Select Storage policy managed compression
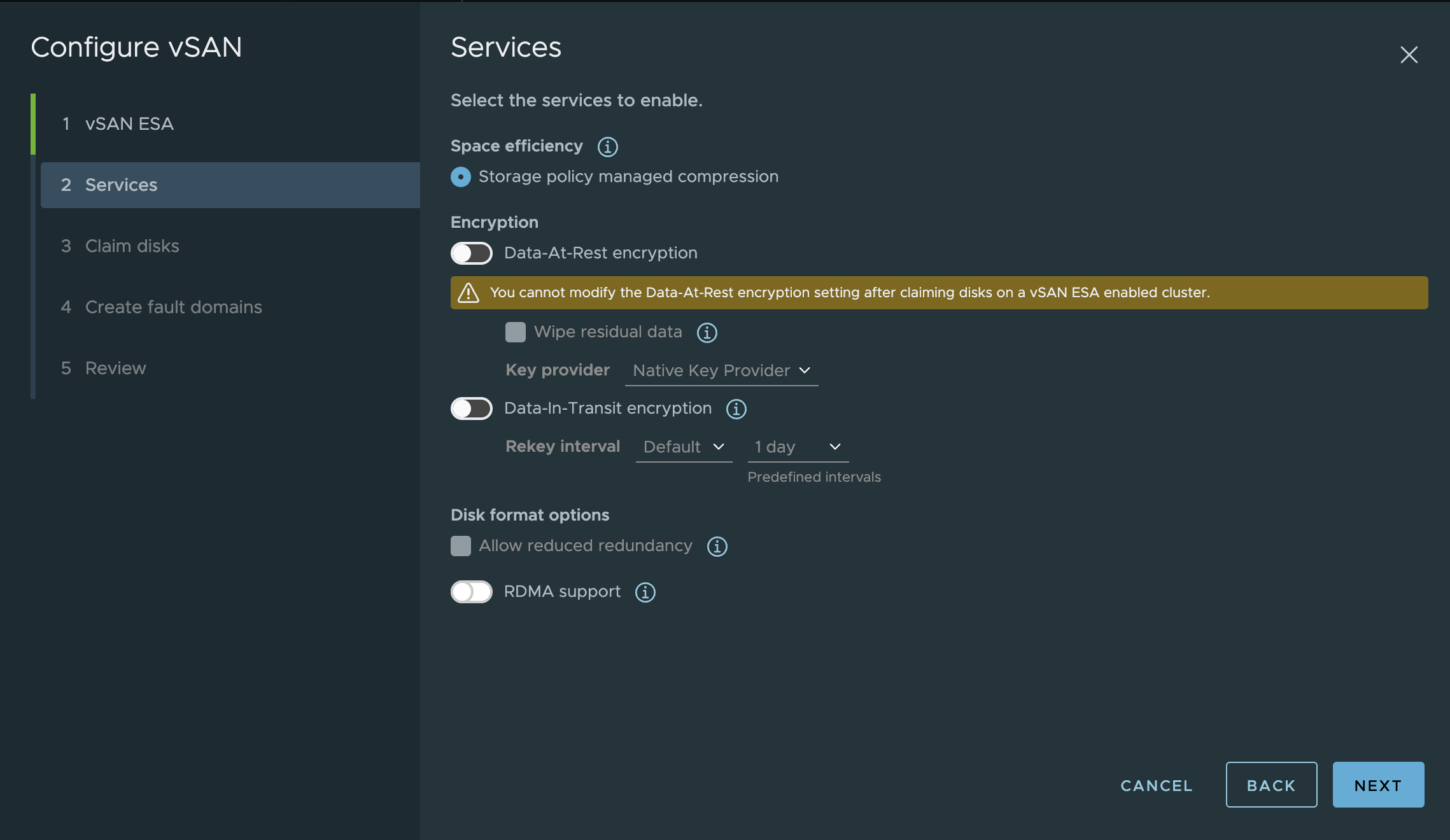Image resolution: width=1450 pixels, height=840 pixels. [461, 177]
